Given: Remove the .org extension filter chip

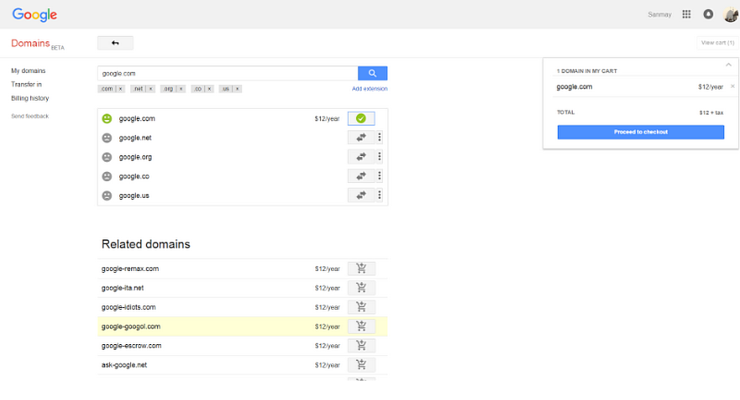Looking at the screenshot, I should (x=180, y=89).
